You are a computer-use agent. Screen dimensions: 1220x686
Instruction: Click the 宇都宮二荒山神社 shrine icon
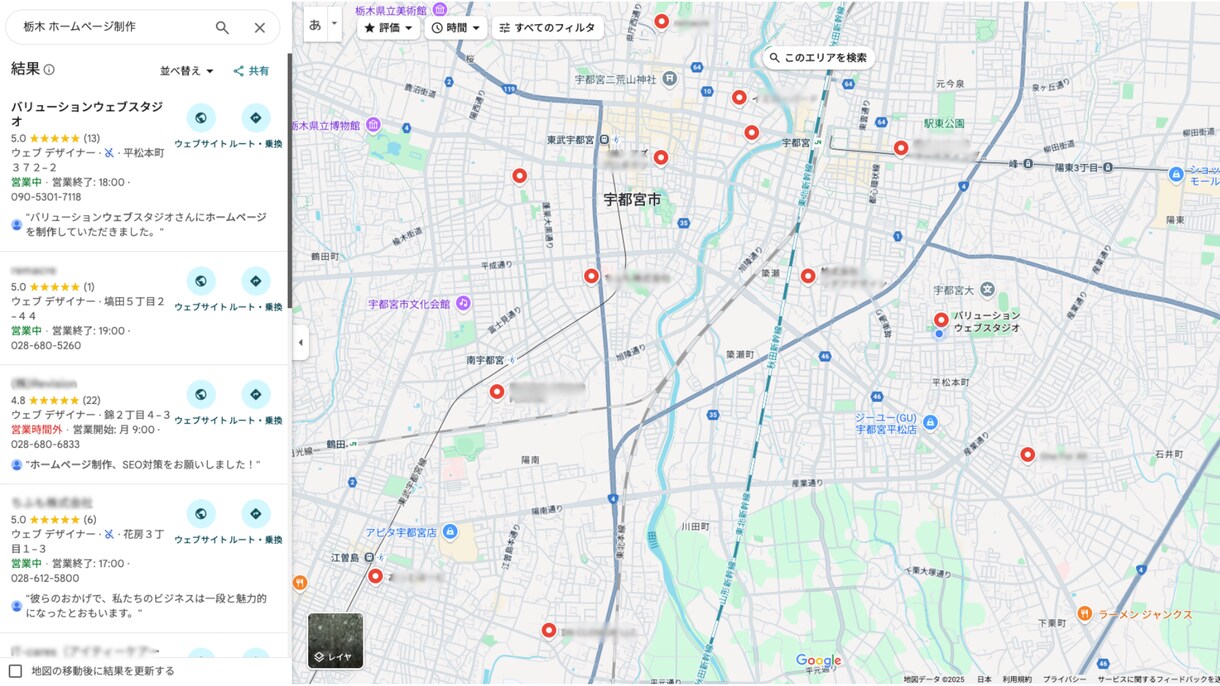669,78
